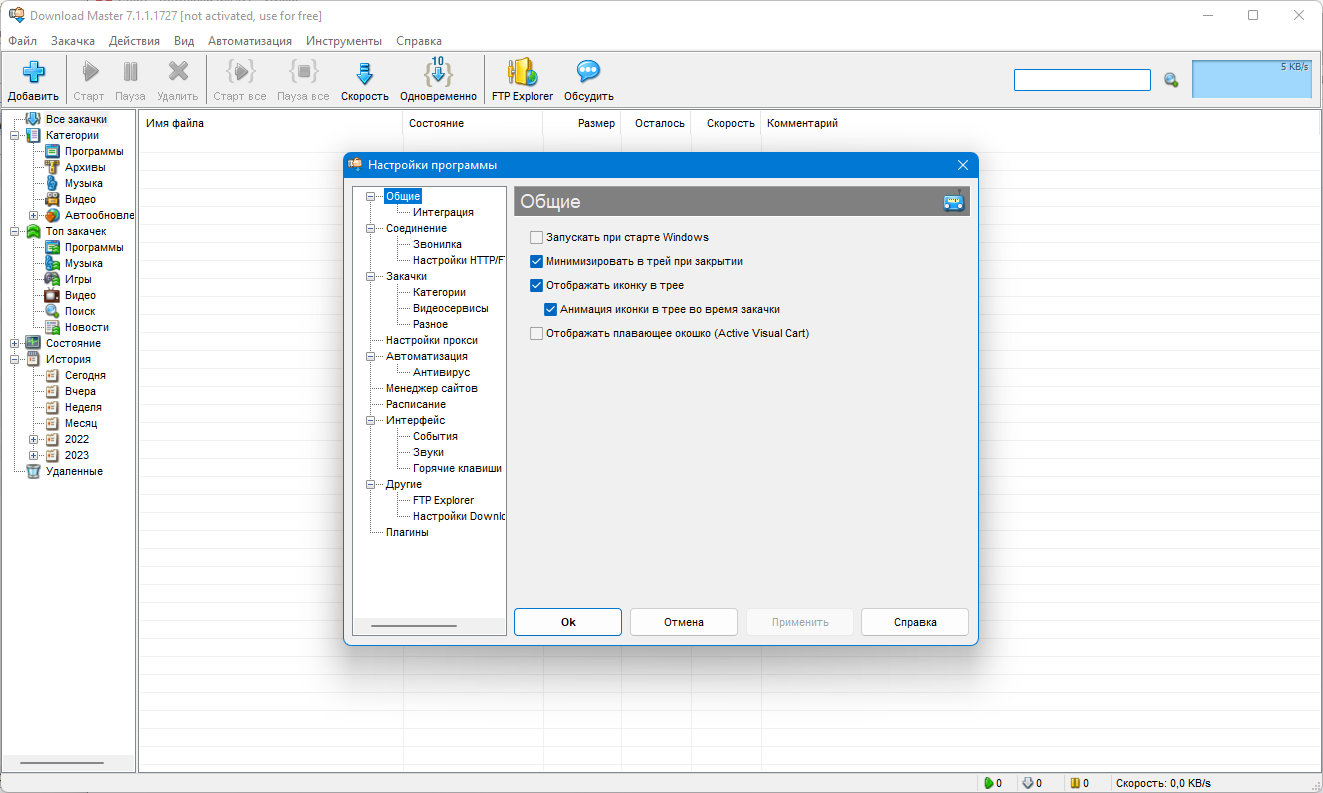
Task: Click the toolbar search input field
Action: click(x=1082, y=80)
